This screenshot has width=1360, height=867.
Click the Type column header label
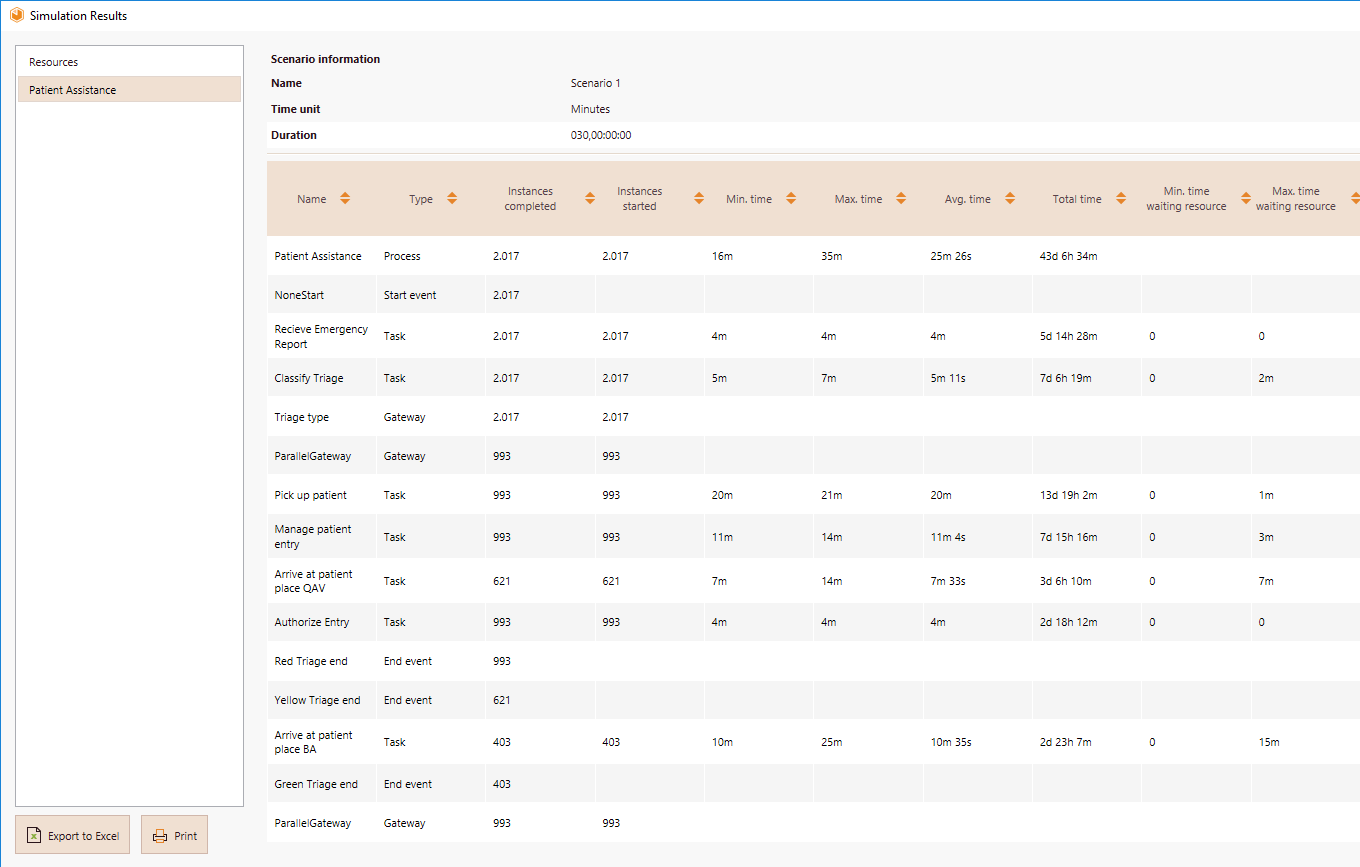(421, 199)
